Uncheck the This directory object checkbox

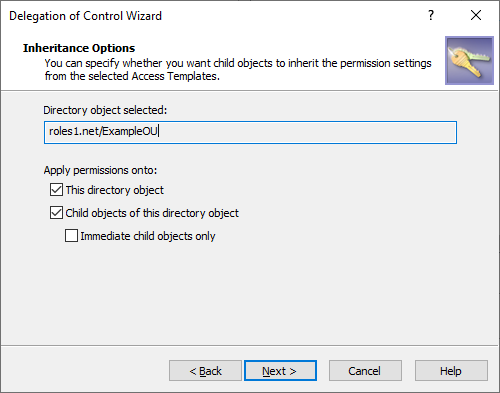pos(56,190)
